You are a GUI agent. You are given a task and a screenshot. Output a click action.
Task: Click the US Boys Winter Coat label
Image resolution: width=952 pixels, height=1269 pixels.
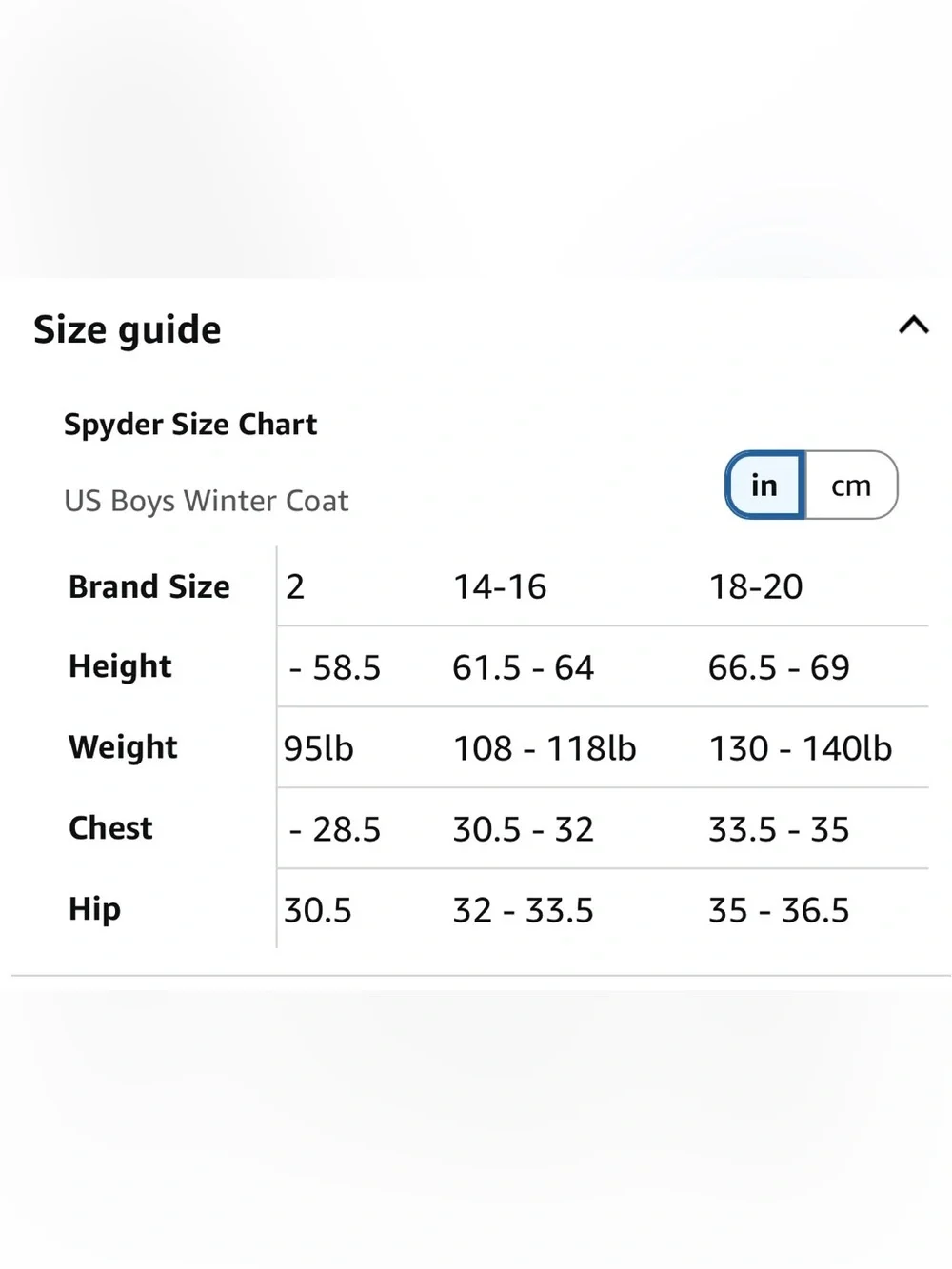coord(207,501)
